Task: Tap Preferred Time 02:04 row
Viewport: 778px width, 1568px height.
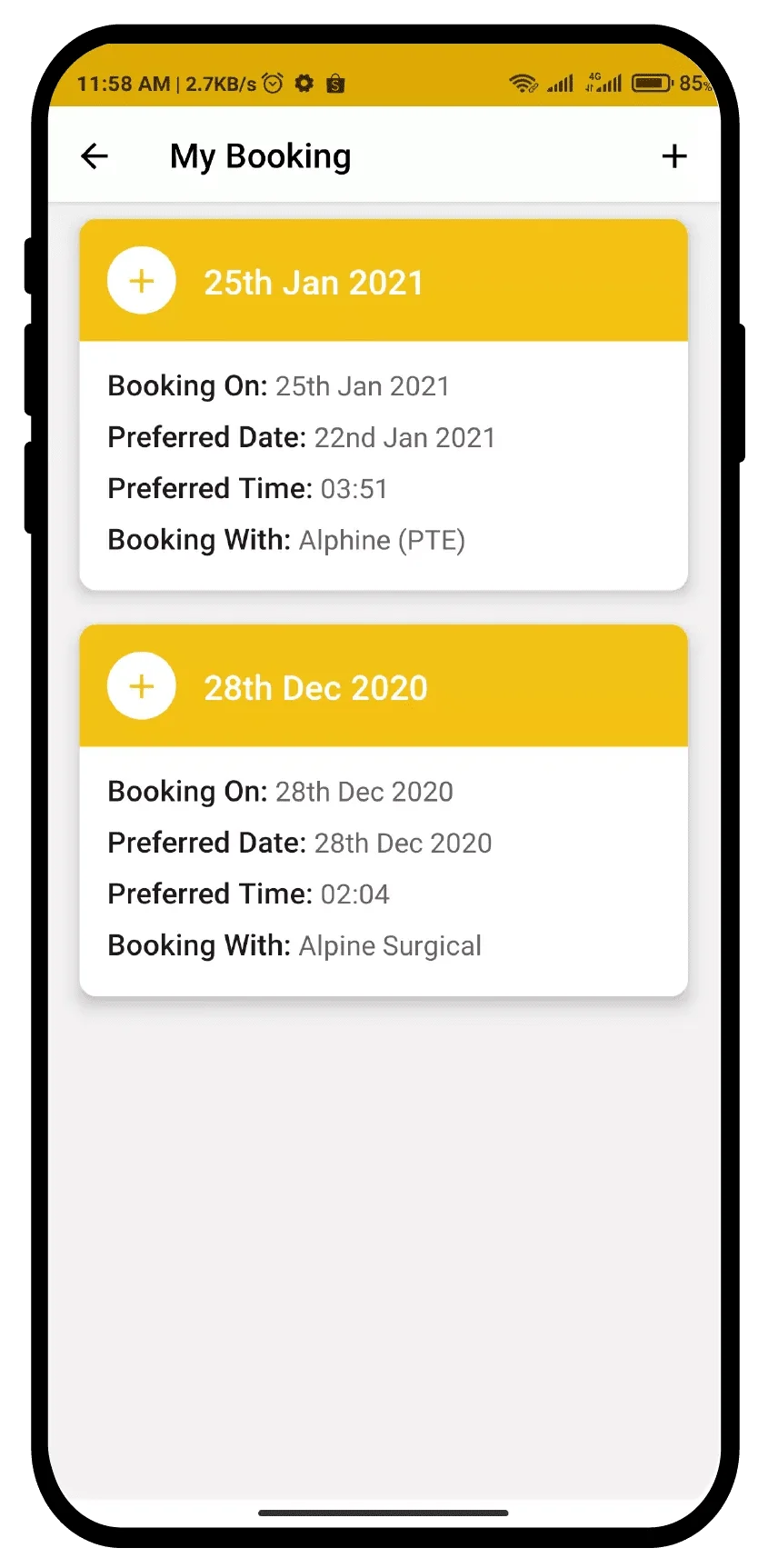Action: pyautogui.click(x=248, y=894)
